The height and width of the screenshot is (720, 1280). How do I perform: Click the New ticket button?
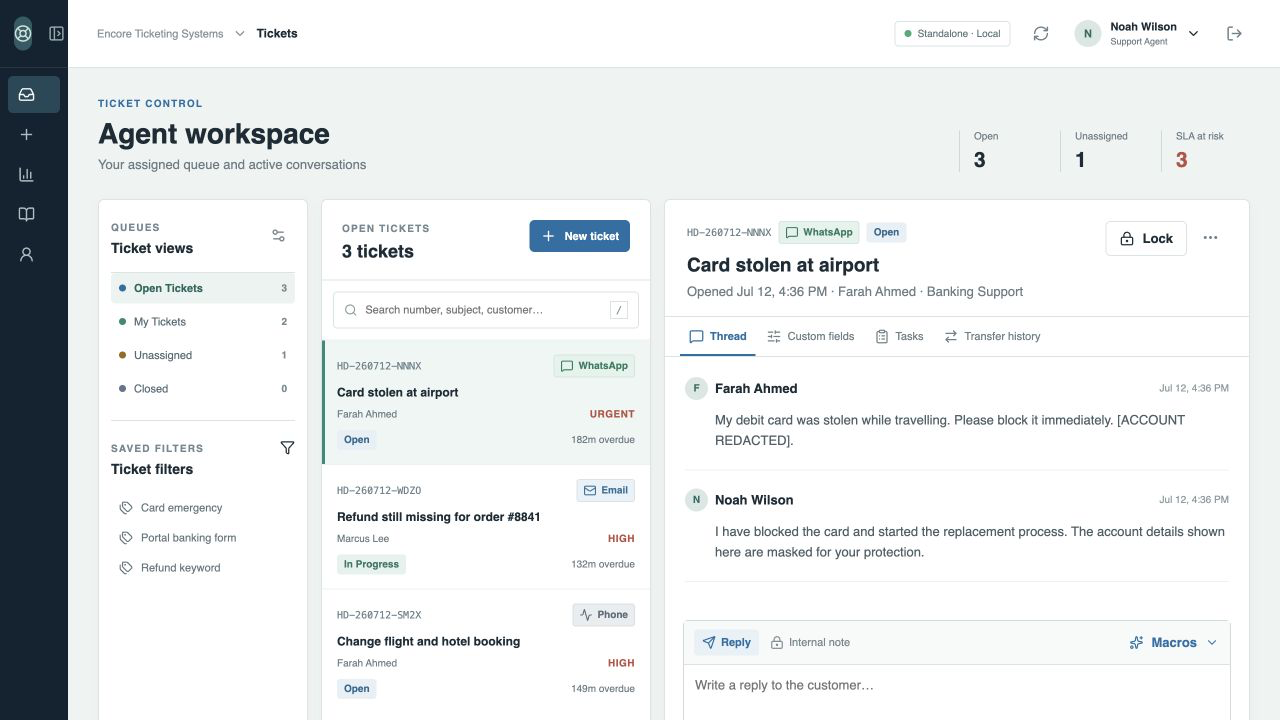tap(580, 236)
